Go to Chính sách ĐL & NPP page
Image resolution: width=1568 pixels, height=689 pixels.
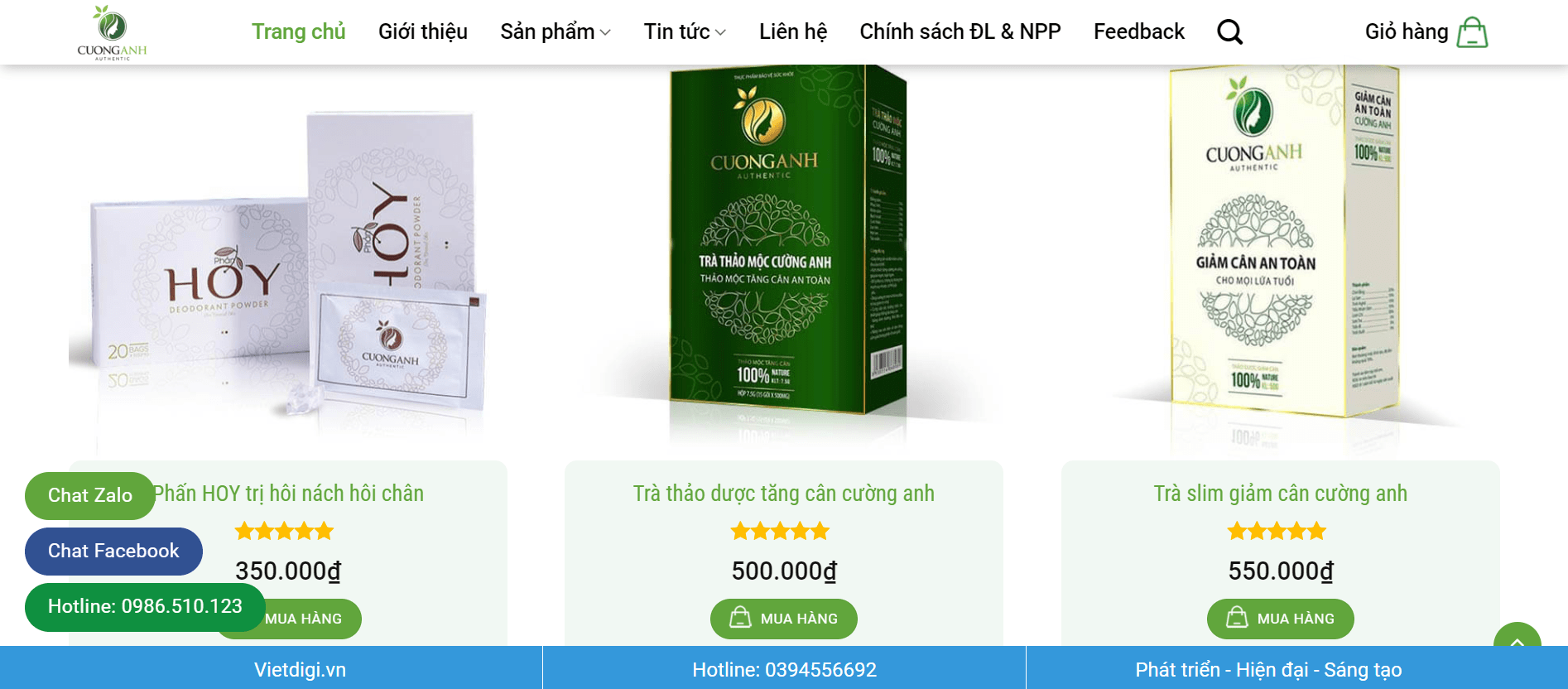960,31
